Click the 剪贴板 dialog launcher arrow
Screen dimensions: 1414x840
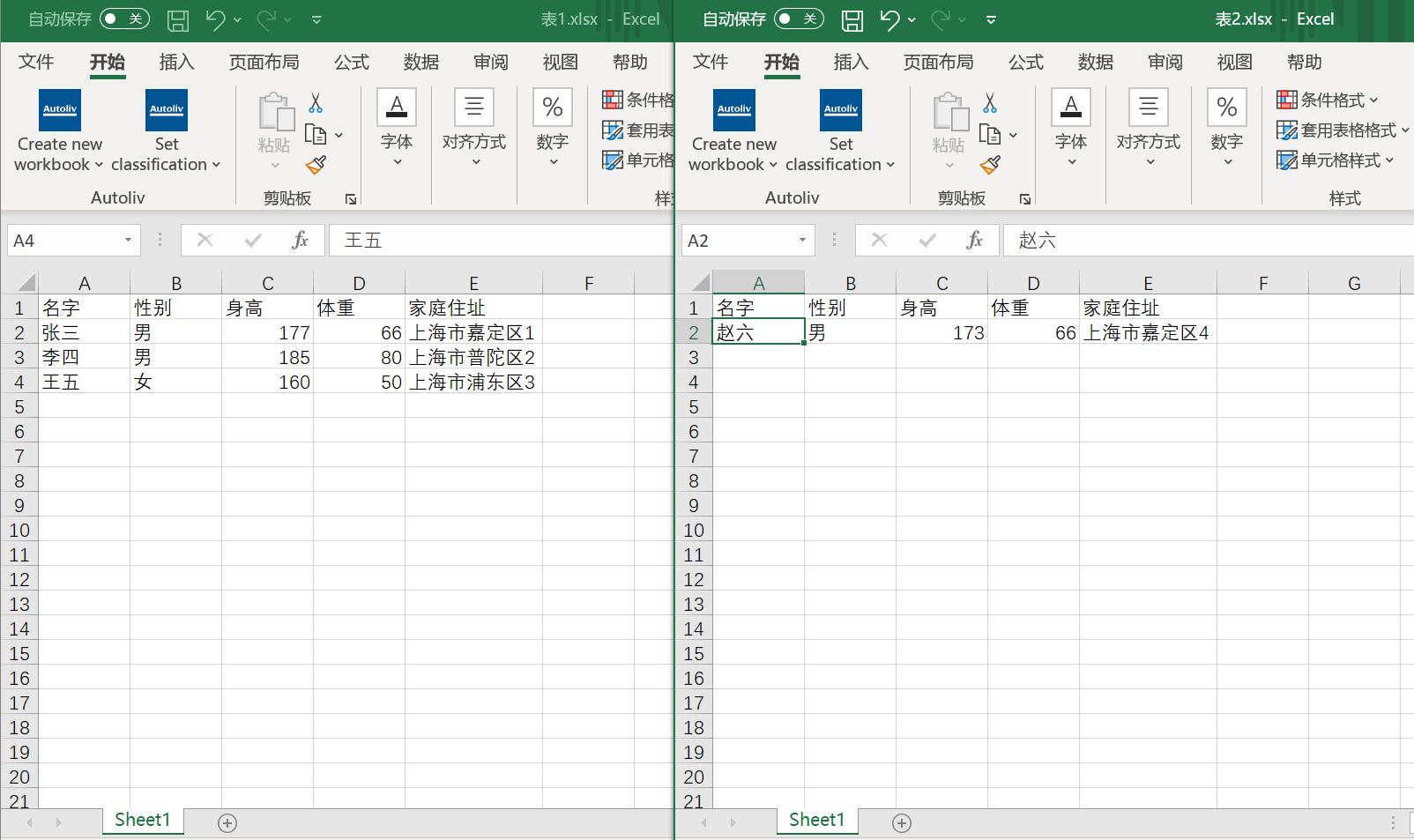tap(350, 198)
